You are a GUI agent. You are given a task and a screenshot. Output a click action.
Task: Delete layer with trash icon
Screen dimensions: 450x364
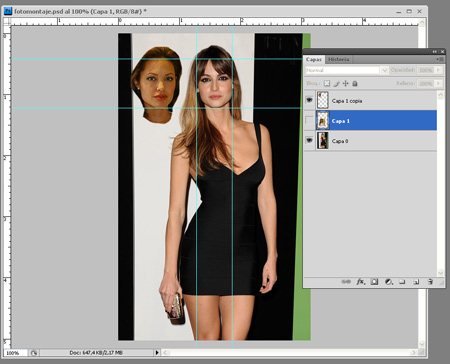coord(430,282)
